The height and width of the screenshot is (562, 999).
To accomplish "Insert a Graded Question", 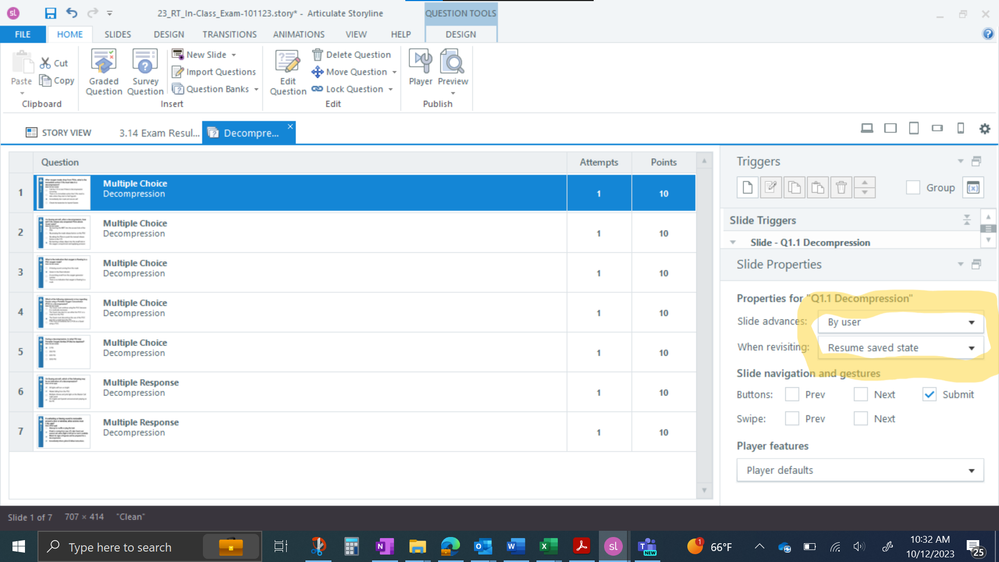I will pos(103,71).
